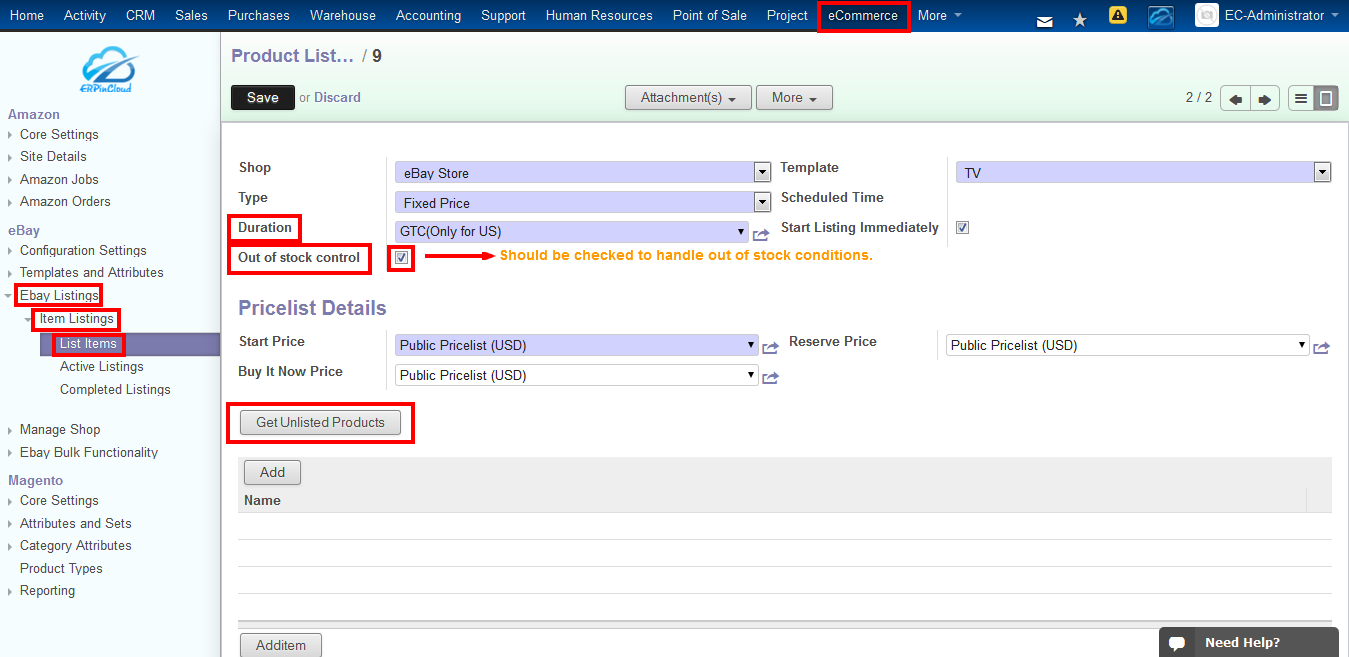Open Category Attributes under Magento

click(76, 545)
